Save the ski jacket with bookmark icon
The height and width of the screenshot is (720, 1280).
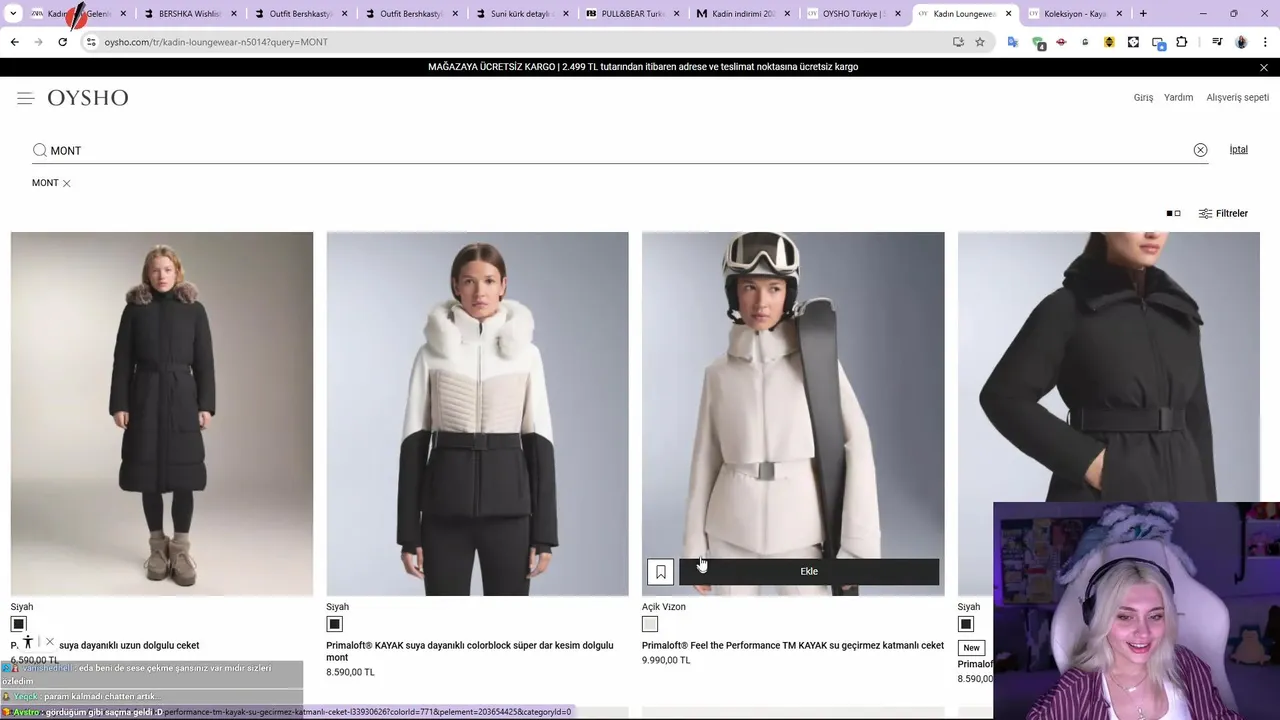[660, 572]
